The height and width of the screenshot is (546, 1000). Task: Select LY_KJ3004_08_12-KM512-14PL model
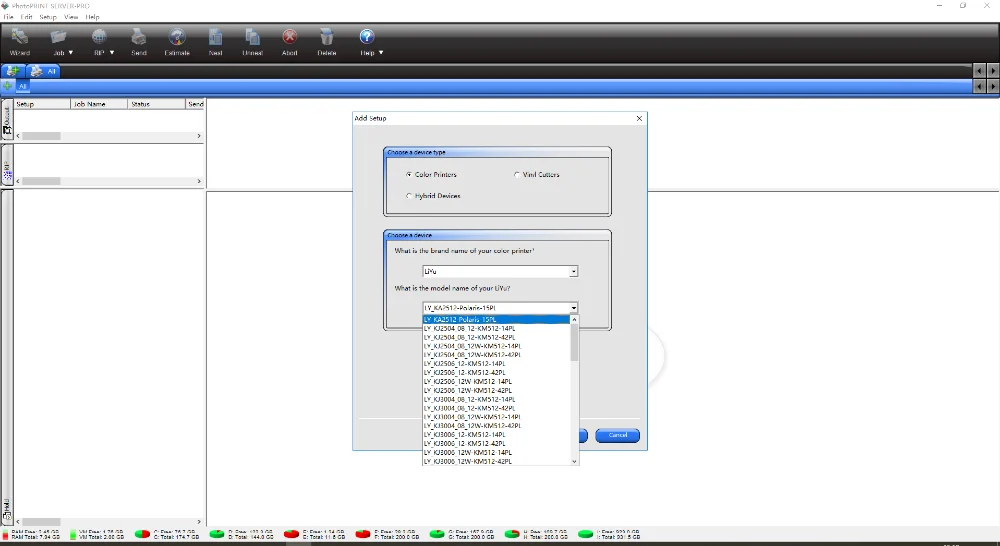click(x=496, y=399)
